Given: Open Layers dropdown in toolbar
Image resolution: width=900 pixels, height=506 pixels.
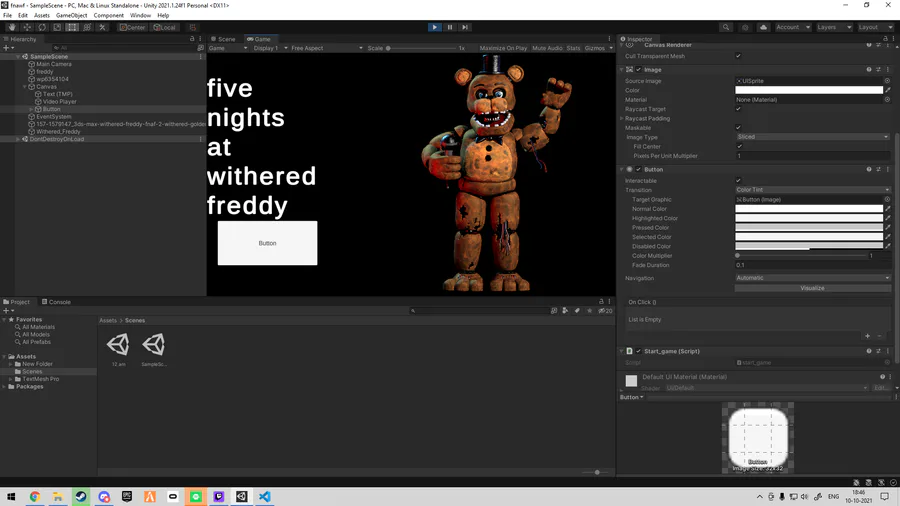Looking at the screenshot, I should (x=834, y=27).
